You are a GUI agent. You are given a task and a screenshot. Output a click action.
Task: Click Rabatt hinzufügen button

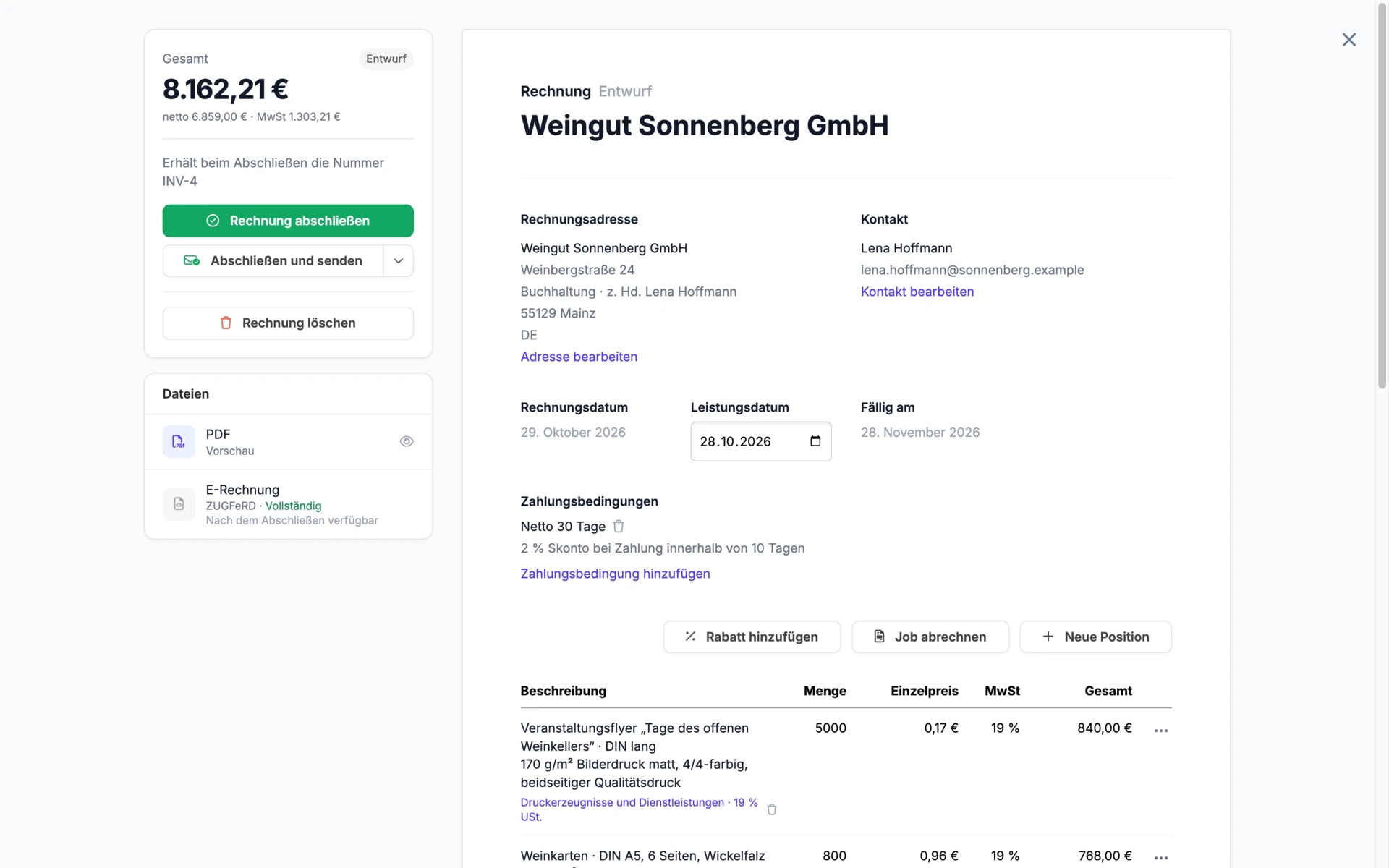coord(752,637)
